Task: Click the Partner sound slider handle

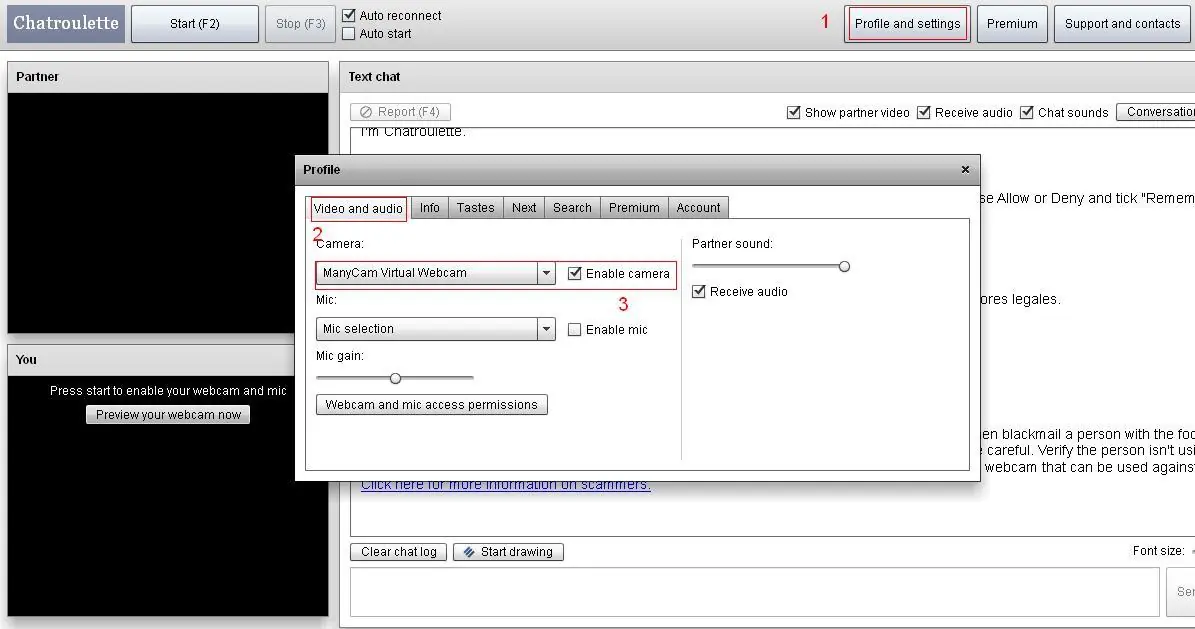Action: [x=844, y=266]
